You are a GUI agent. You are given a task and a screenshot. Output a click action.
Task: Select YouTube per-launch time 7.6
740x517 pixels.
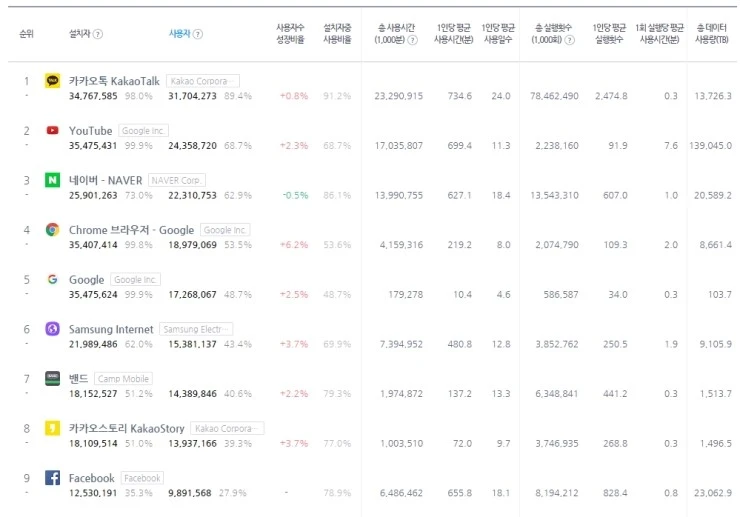671,145
